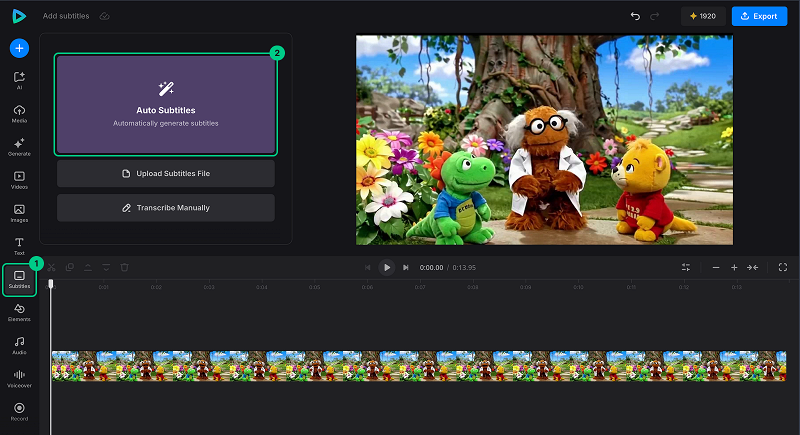The image size is (800, 435).
Task: Open the Subtitles sidebar panel
Action: tap(19, 279)
